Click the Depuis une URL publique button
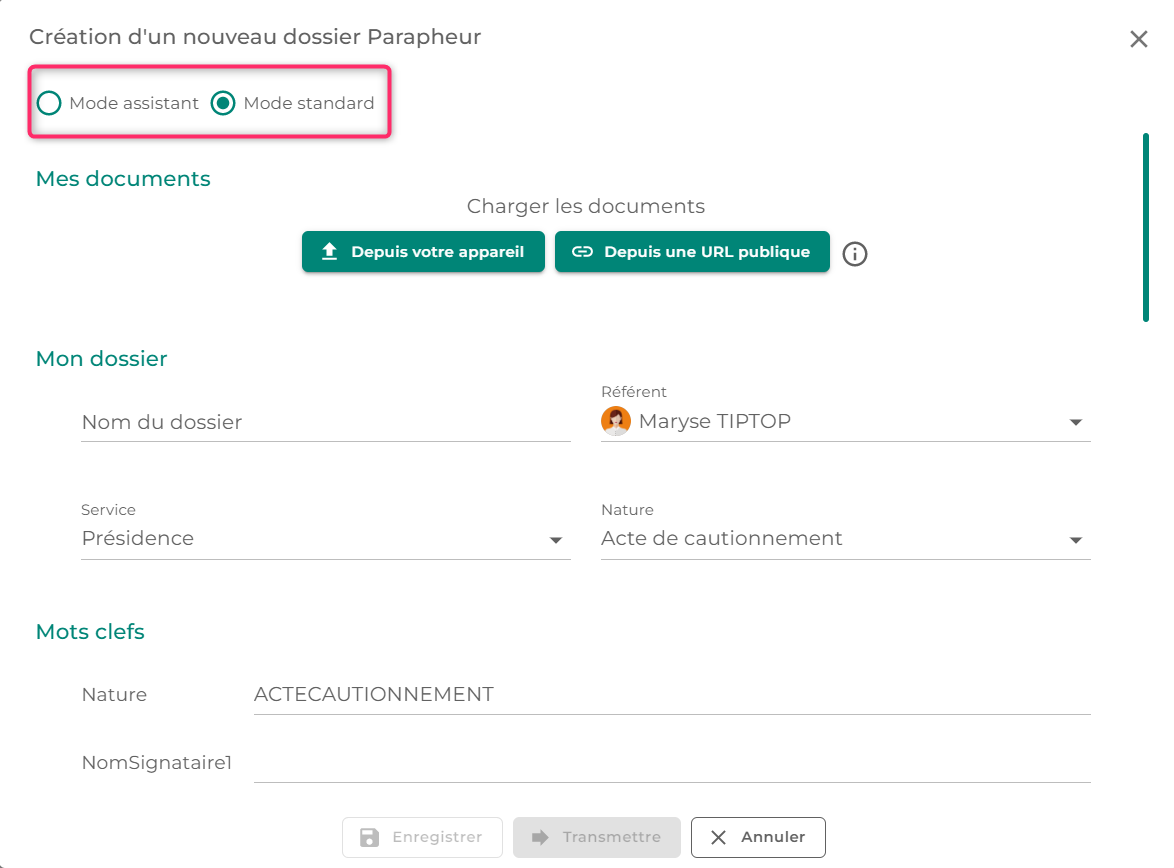Screen dimensions: 1174x868 tap(692, 252)
